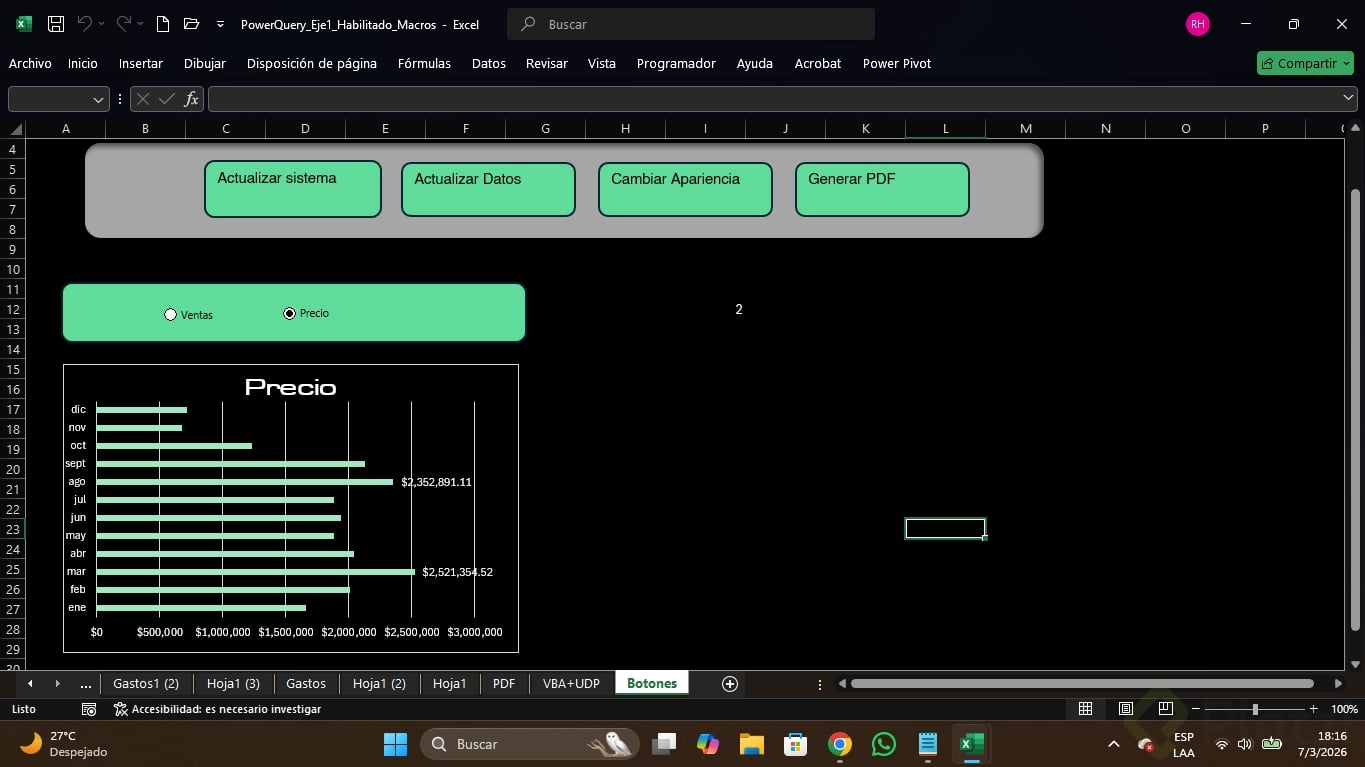Open WhatsApp from the taskbar

[x=884, y=744]
